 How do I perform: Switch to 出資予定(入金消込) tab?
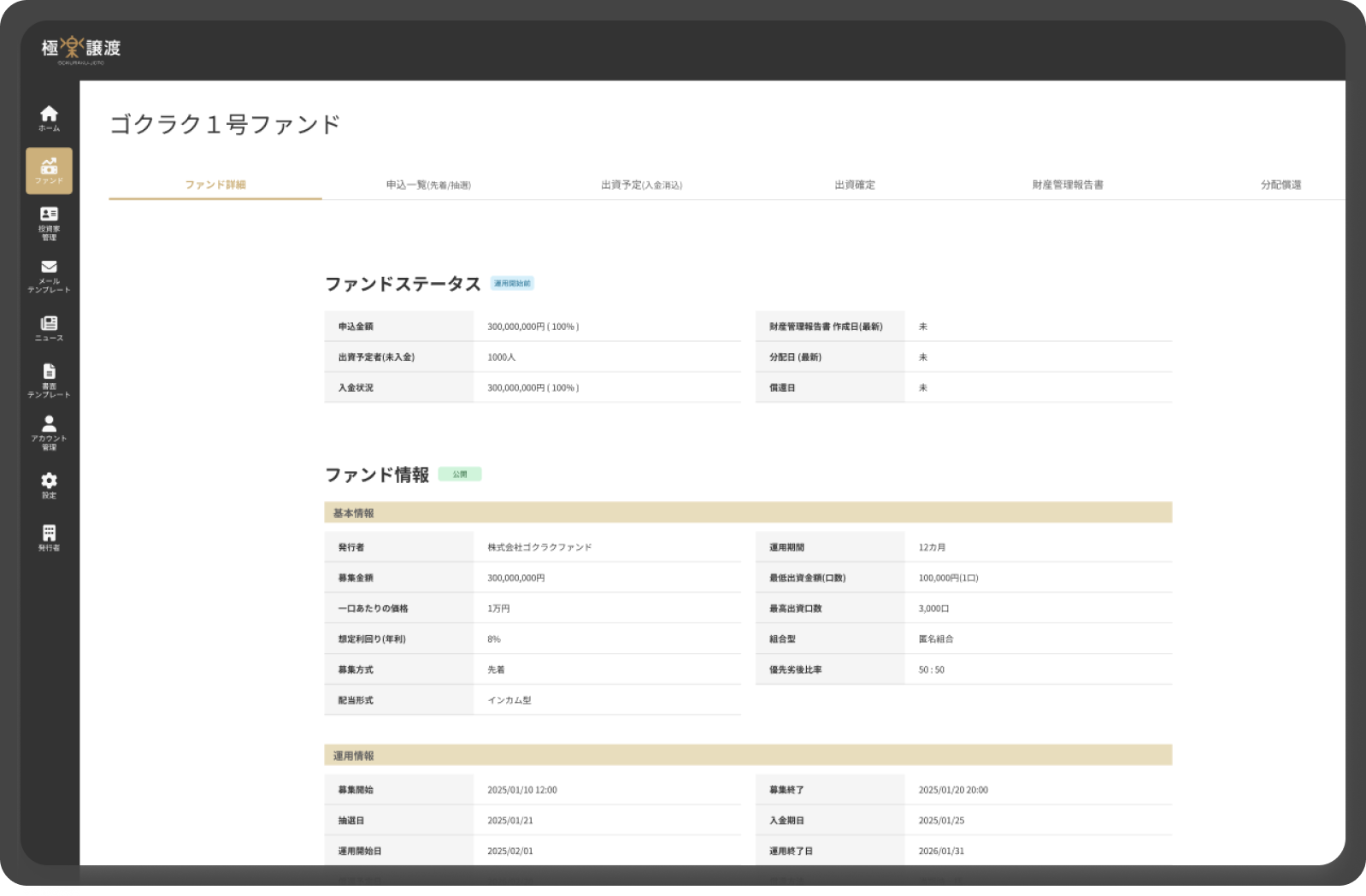click(x=641, y=185)
